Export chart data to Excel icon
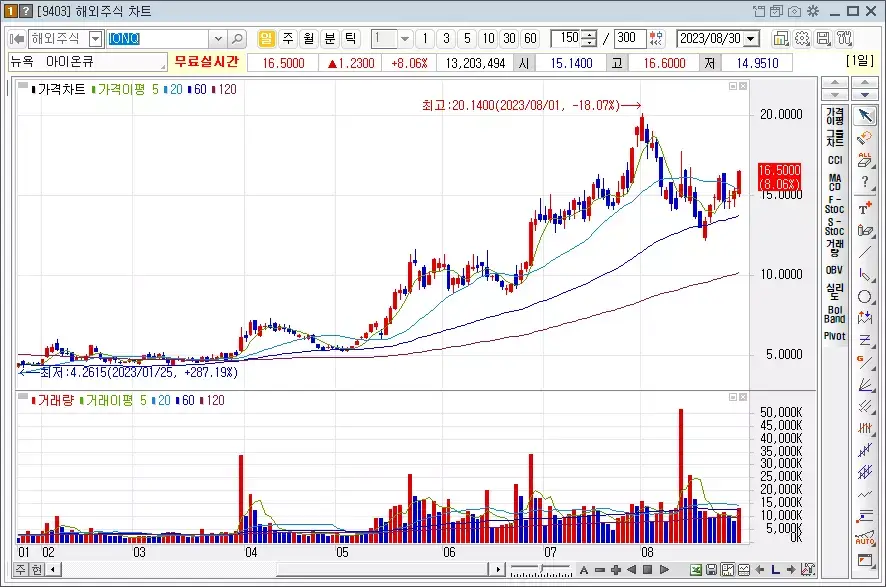The image size is (886, 587). (x=696, y=569)
